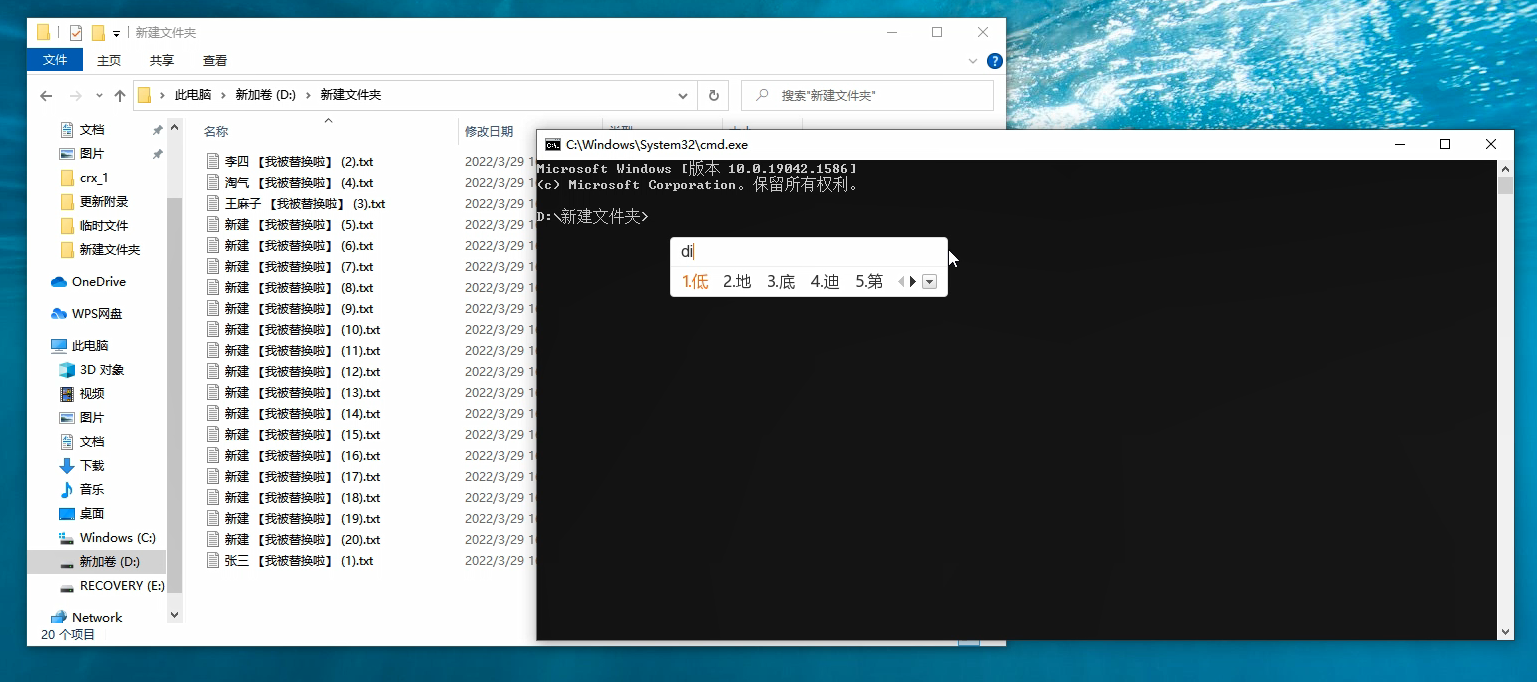Click the 名称 column header
The image size is (1537, 682).
pyautogui.click(x=216, y=131)
